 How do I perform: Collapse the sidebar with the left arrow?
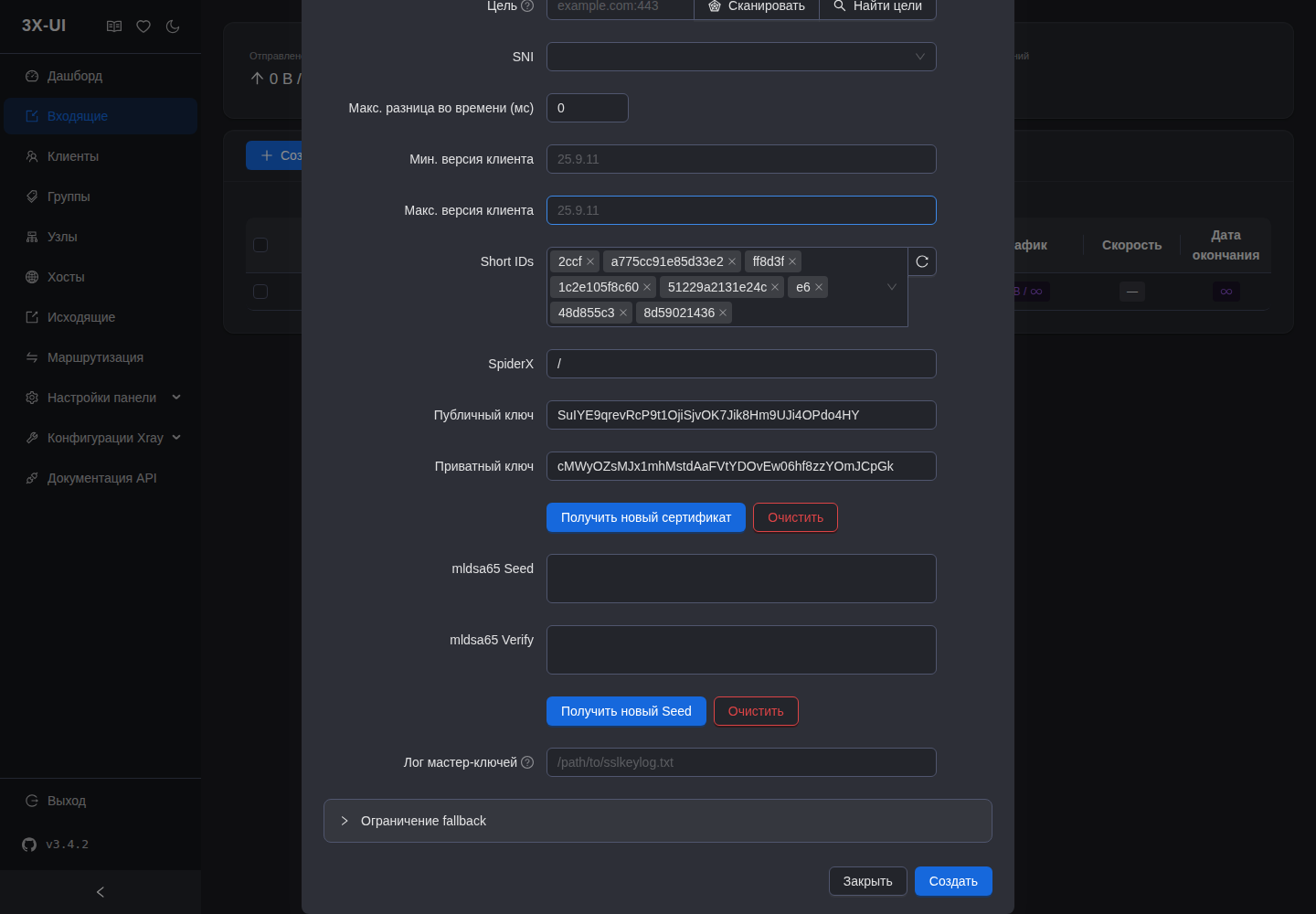(x=101, y=892)
